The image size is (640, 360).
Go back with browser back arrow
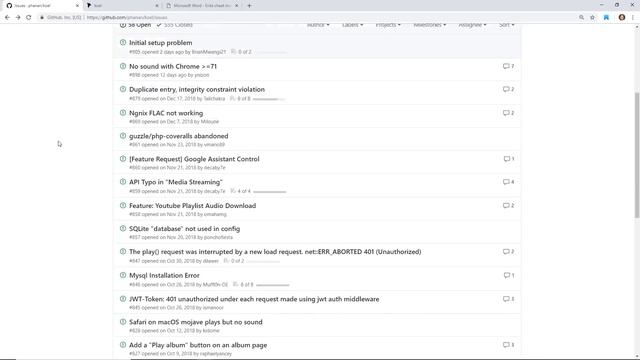point(7,18)
